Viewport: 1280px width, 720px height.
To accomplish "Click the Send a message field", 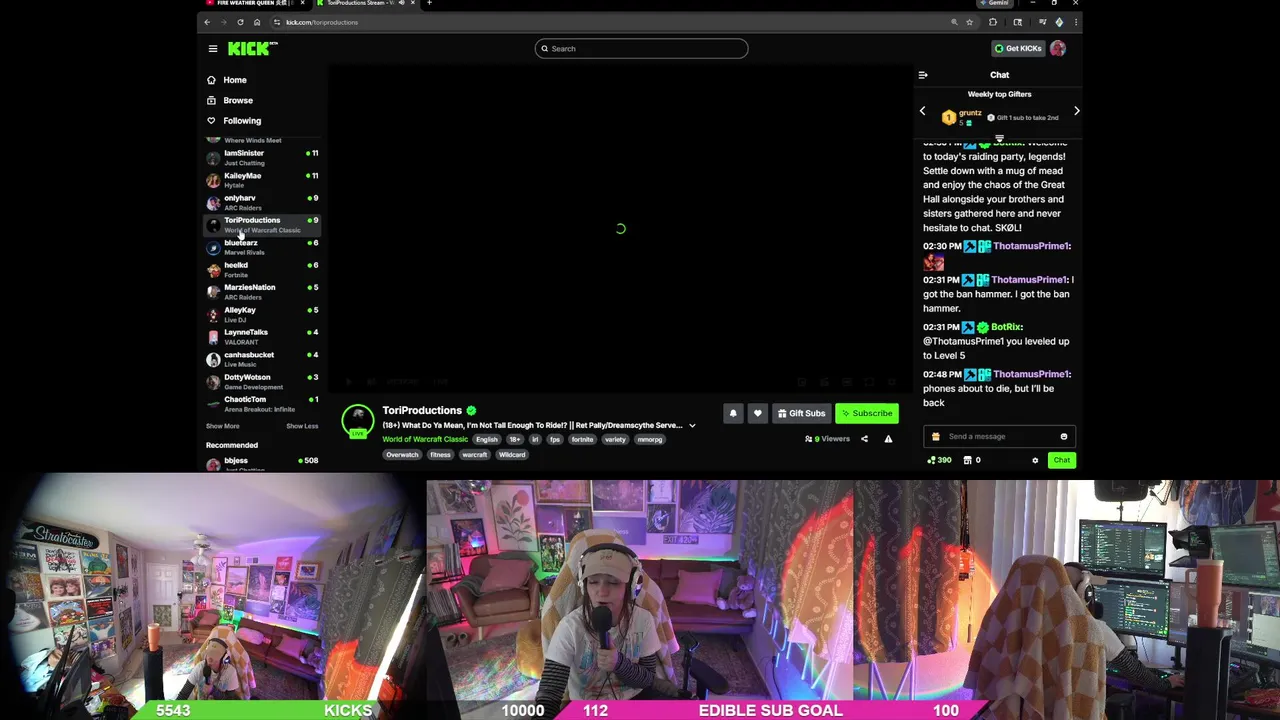I will coord(1000,436).
